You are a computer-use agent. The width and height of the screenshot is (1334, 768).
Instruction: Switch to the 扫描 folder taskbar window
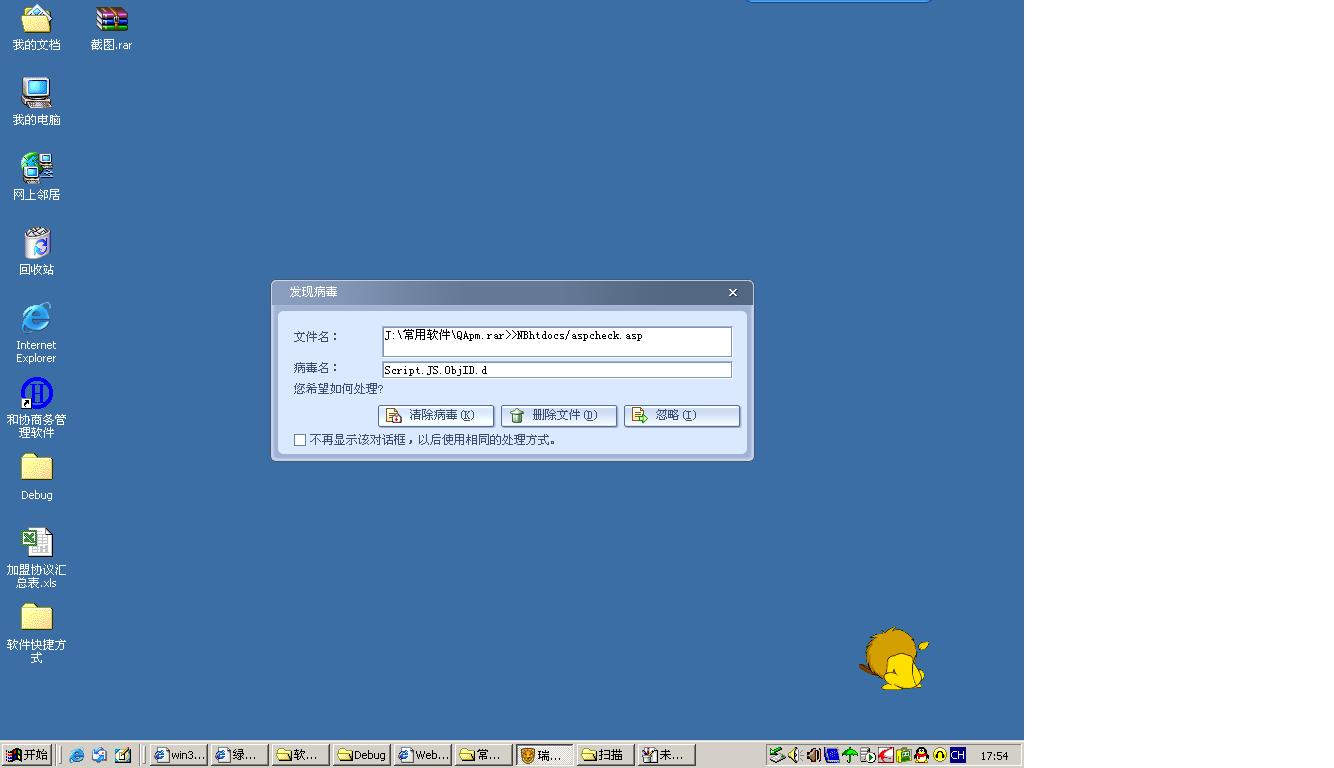pyautogui.click(x=606, y=755)
